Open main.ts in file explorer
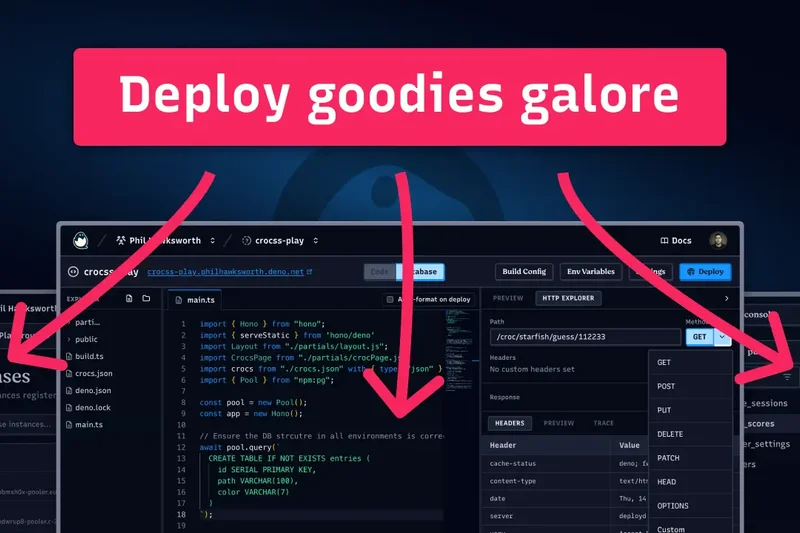The image size is (800, 533). [84, 424]
